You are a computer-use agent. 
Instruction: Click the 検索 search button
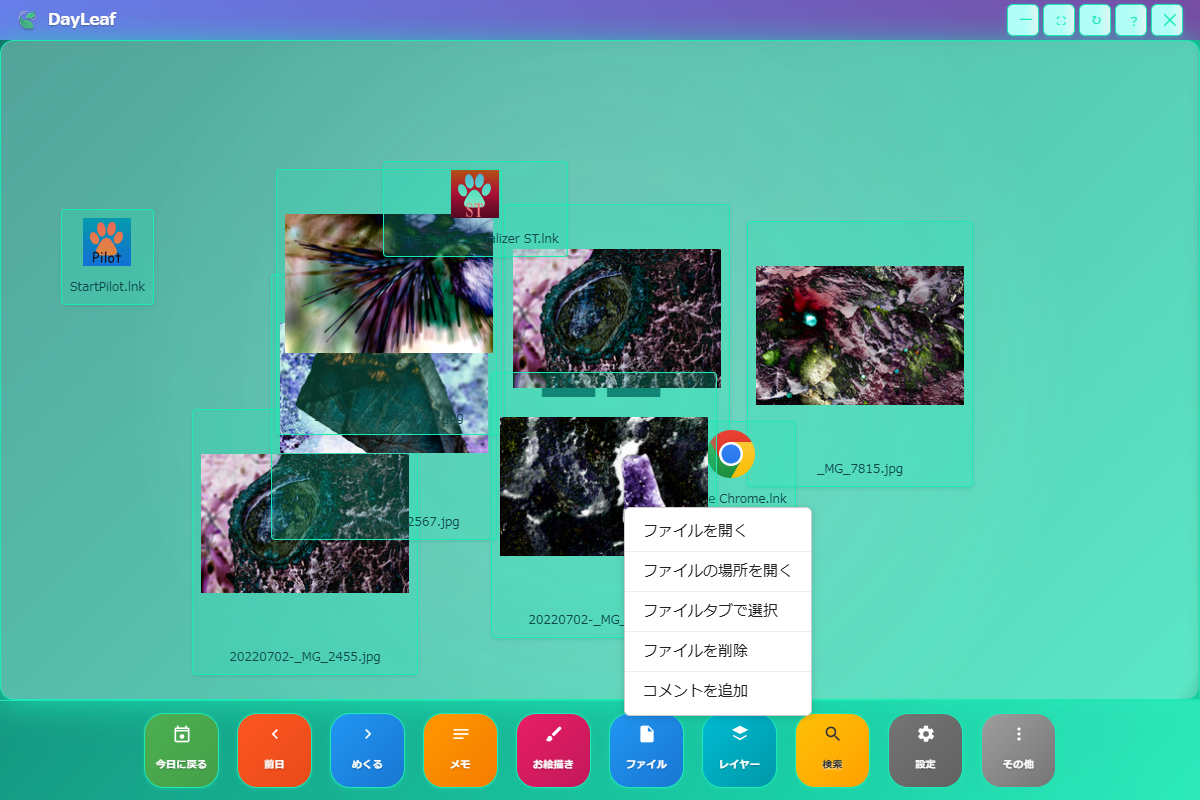click(x=832, y=750)
